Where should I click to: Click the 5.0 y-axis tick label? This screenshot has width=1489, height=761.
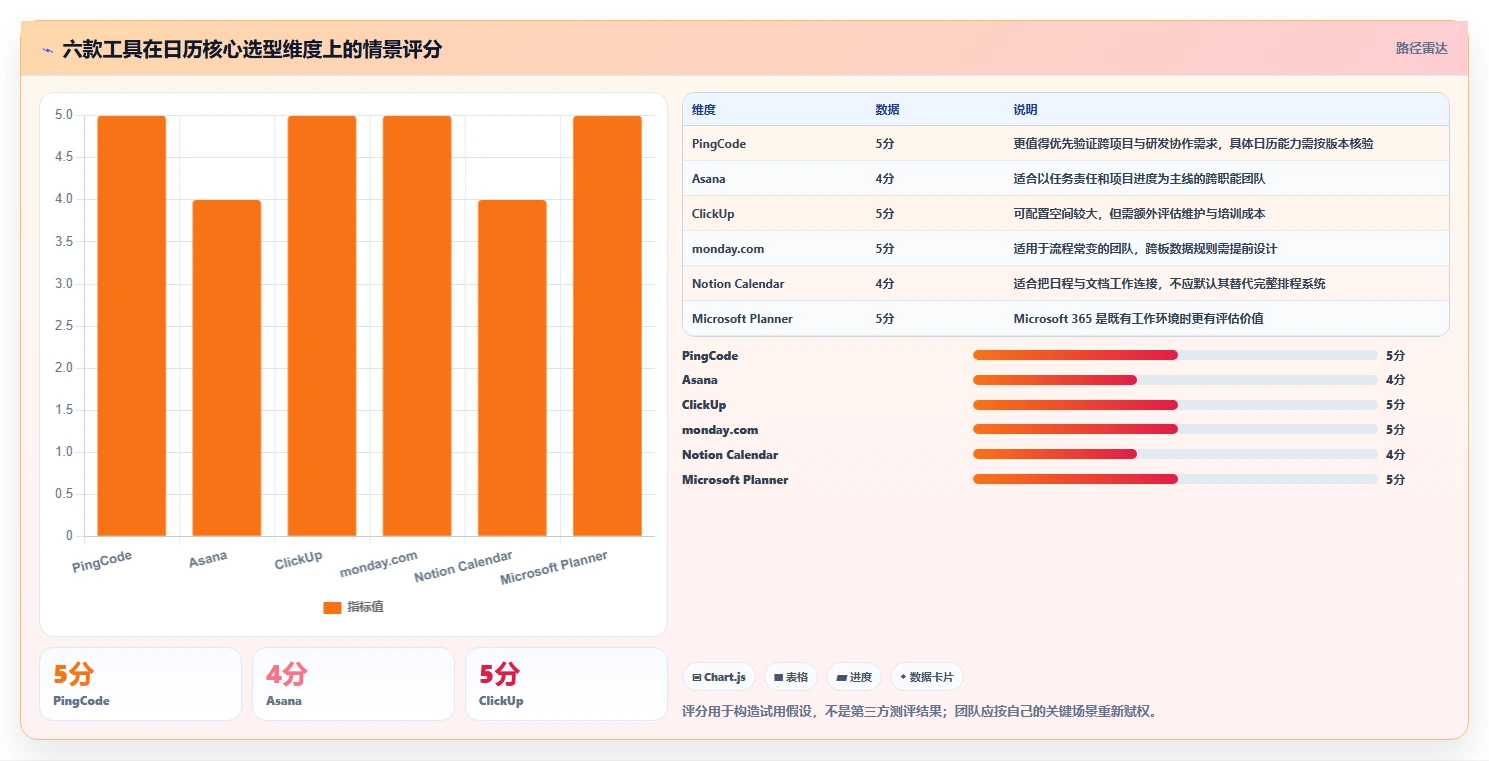[x=64, y=115]
